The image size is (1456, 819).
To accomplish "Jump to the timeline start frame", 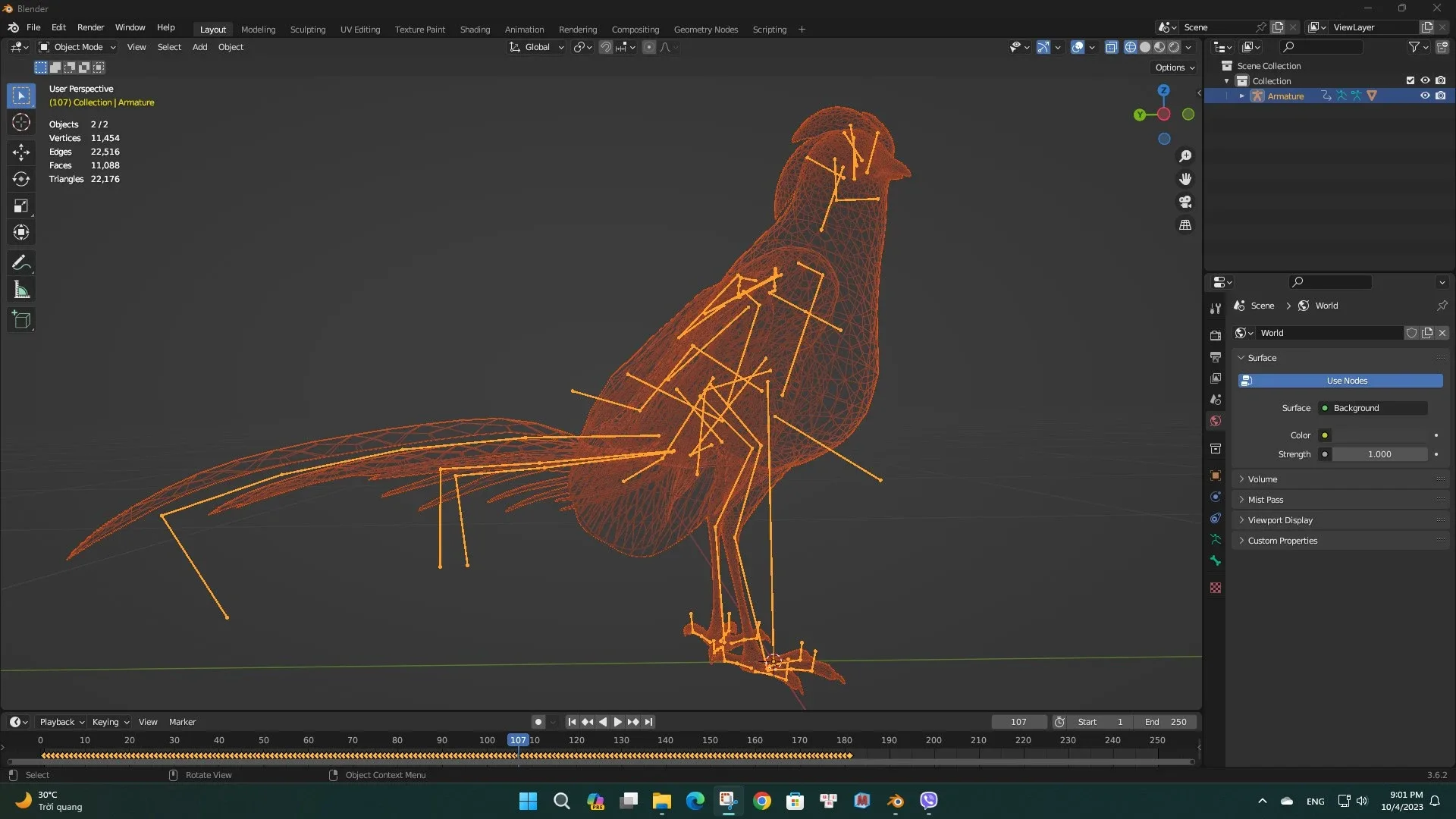I will point(572,722).
